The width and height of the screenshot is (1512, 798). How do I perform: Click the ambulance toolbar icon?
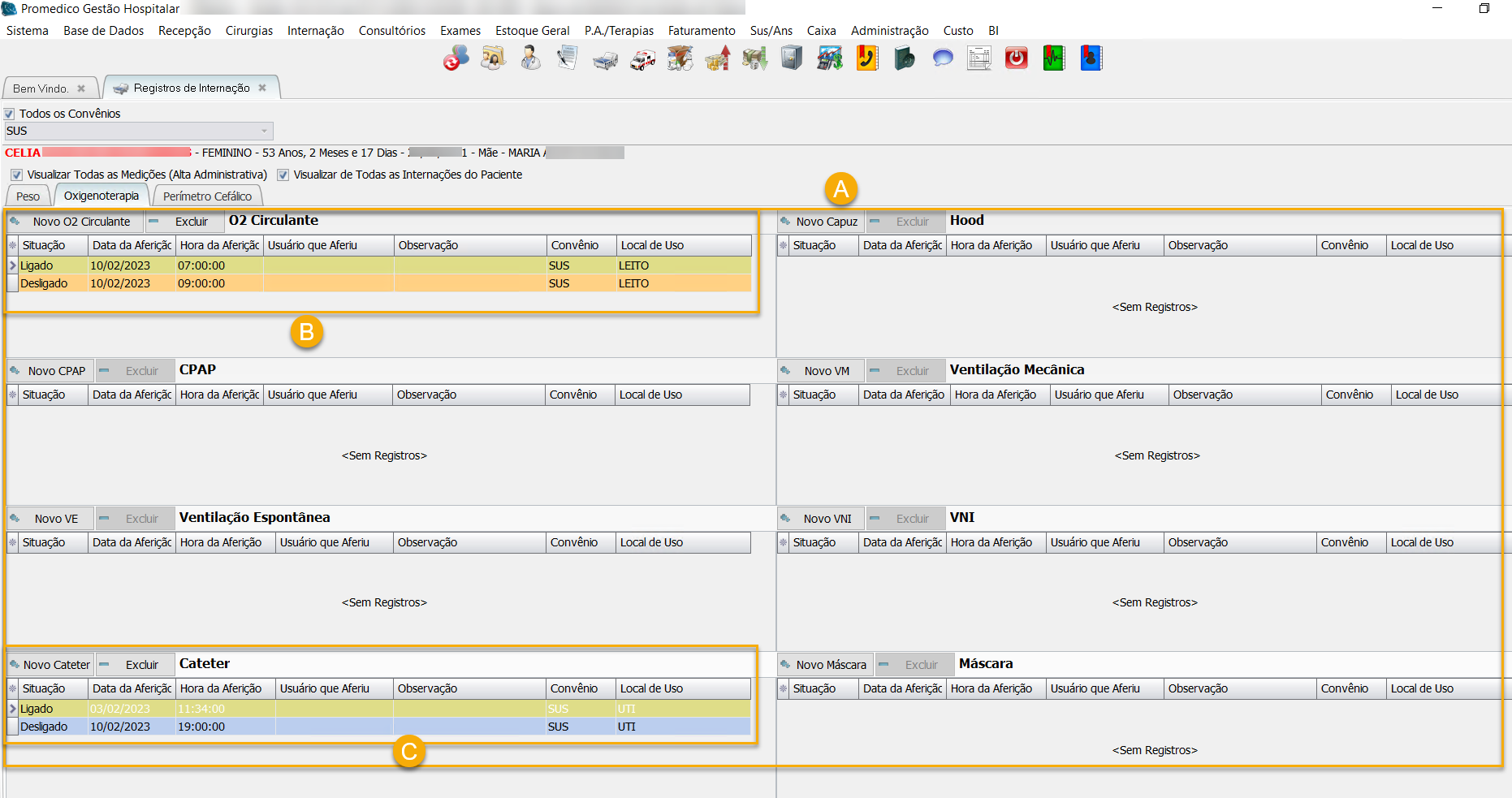[x=642, y=58]
